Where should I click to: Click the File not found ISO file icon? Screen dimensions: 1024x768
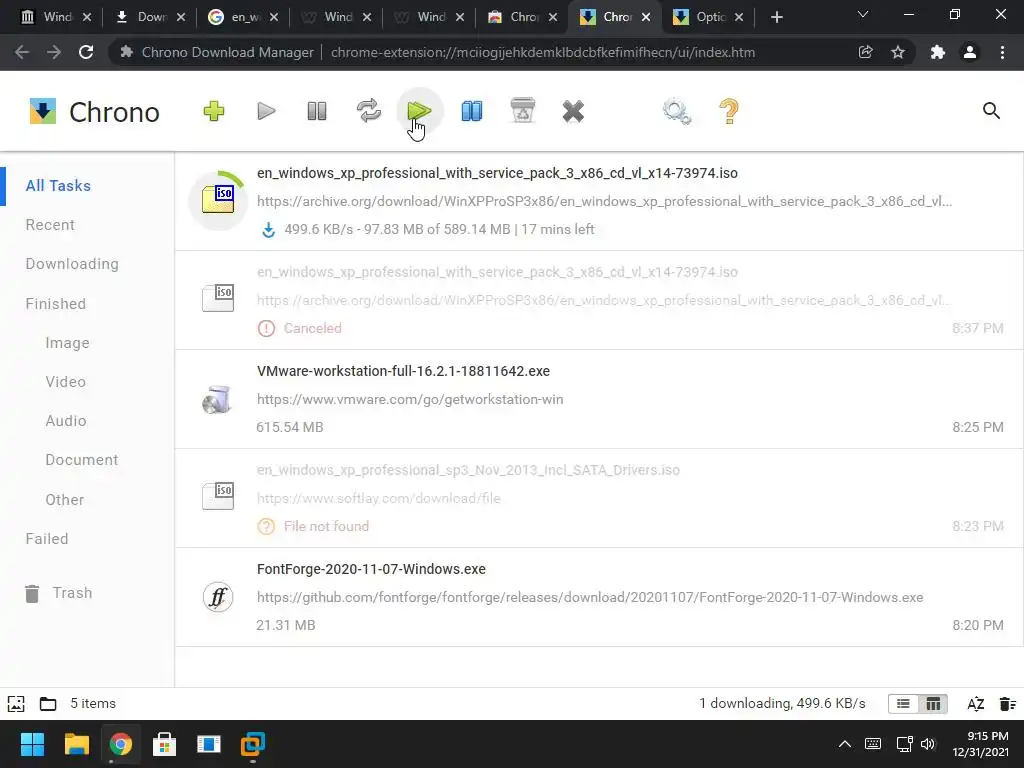pyautogui.click(x=218, y=496)
